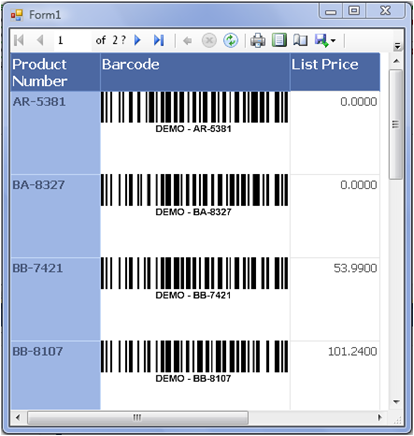Refresh the report
The image size is (414, 436).
point(230,41)
